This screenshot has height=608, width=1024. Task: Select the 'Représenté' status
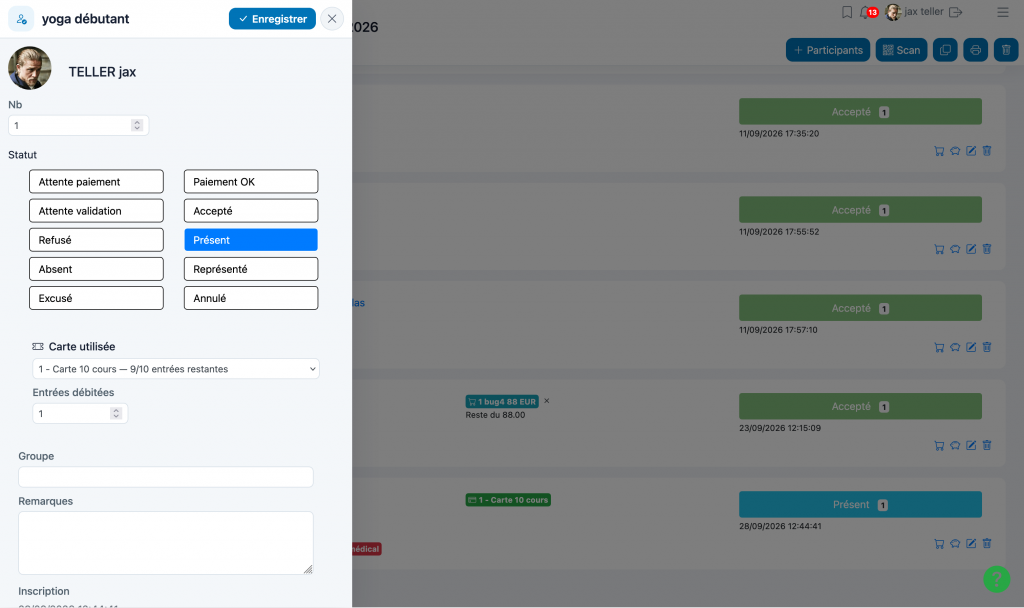click(x=251, y=269)
